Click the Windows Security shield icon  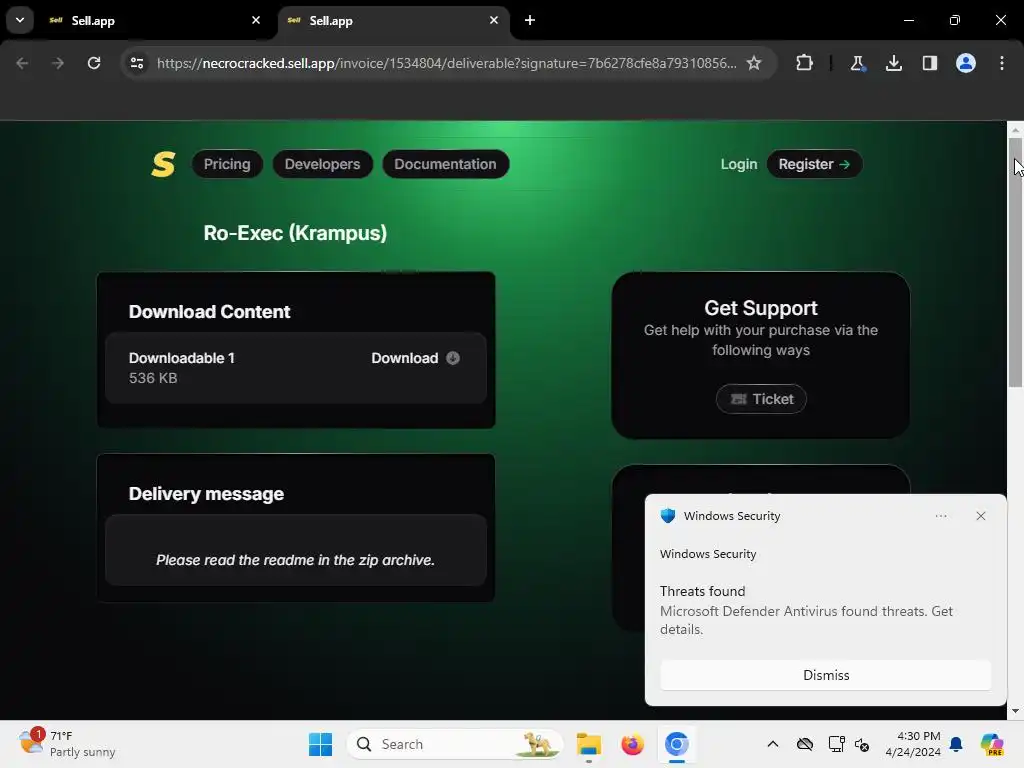point(667,516)
